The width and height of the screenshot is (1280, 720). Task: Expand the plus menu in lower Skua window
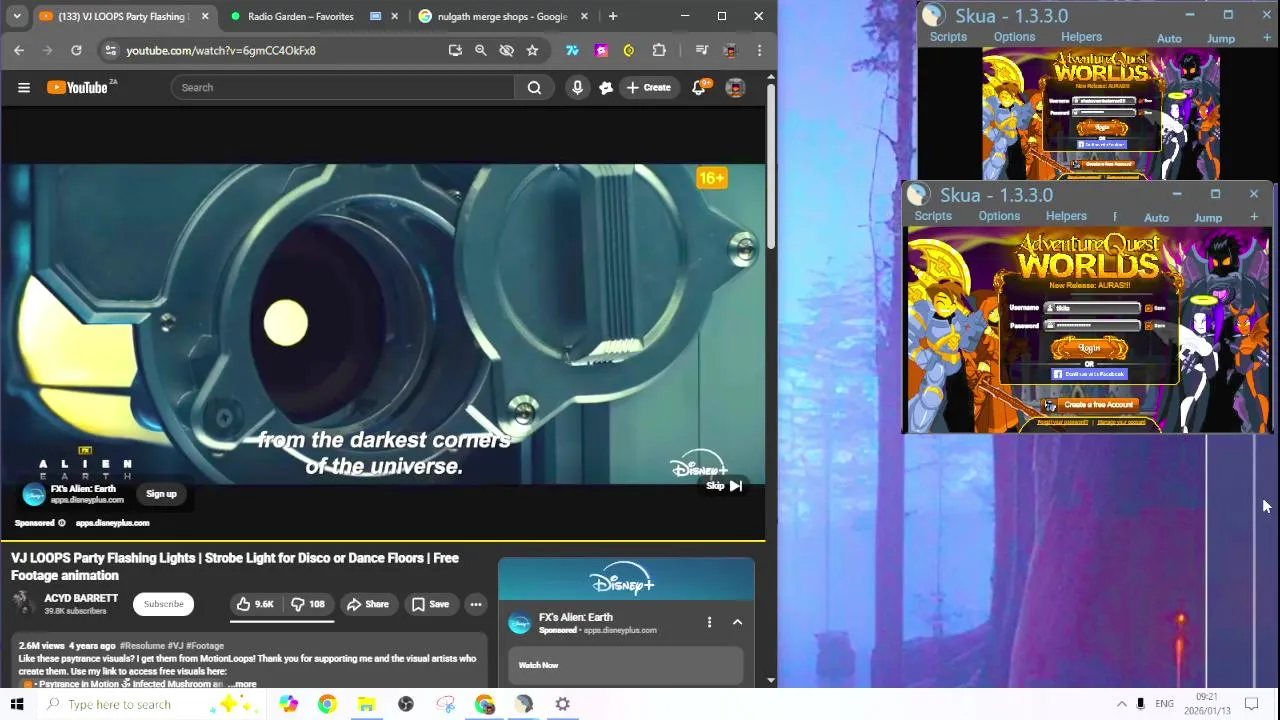[1254, 217]
